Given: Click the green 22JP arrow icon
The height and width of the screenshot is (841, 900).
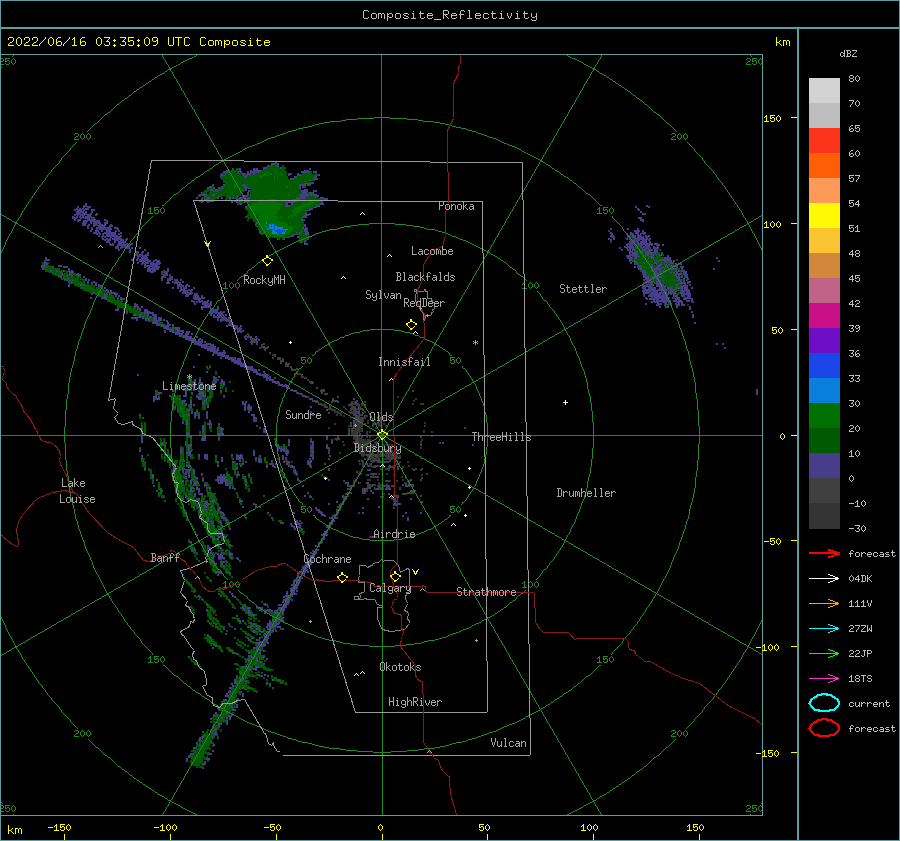Looking at the screenshot, I should (x=824, y=653).
